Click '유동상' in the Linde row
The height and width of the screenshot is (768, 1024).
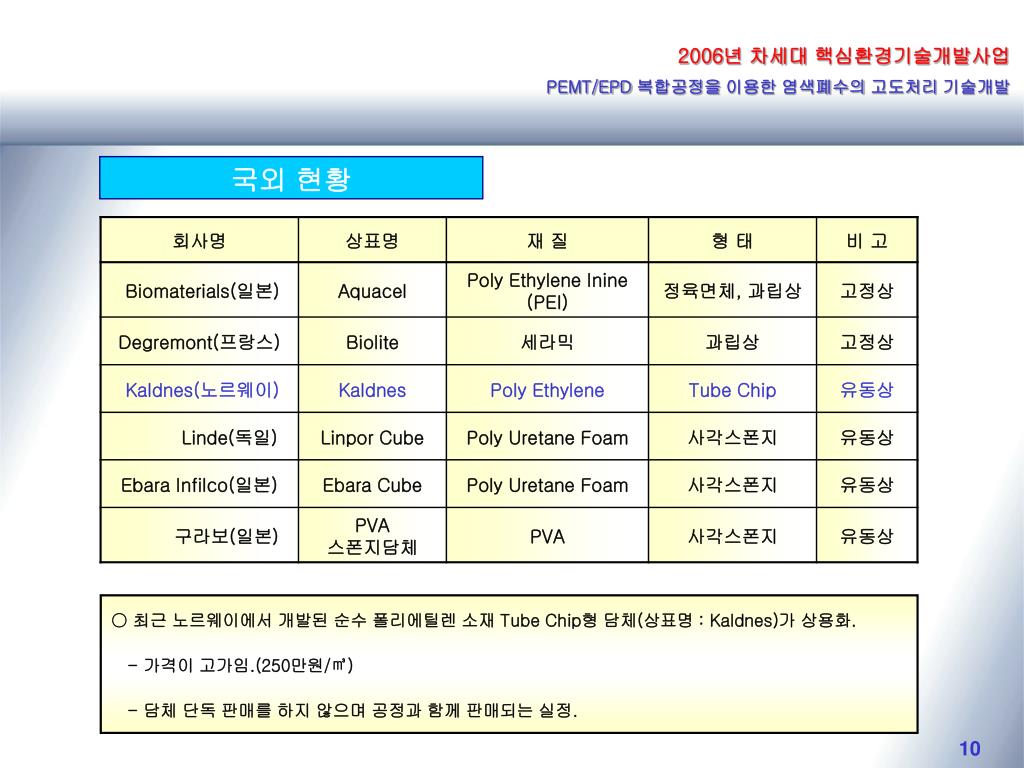click(867, 437)
